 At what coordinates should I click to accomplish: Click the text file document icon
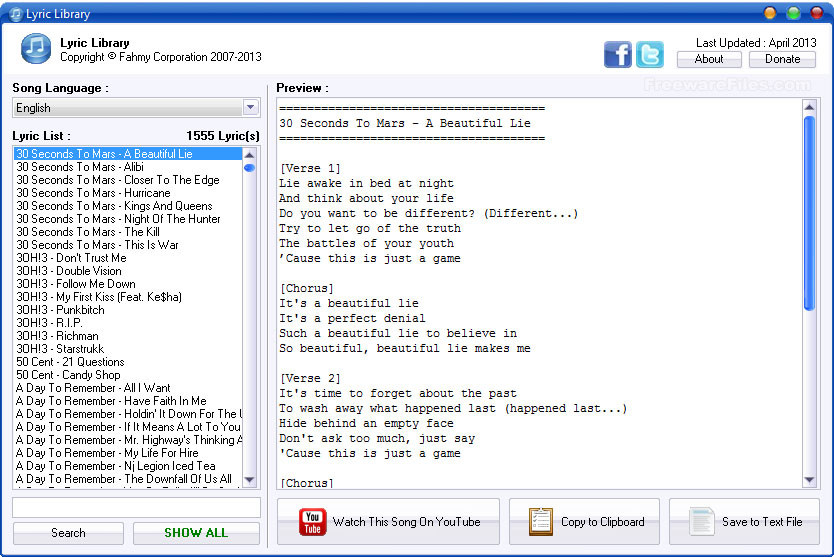tap(702, 521)
